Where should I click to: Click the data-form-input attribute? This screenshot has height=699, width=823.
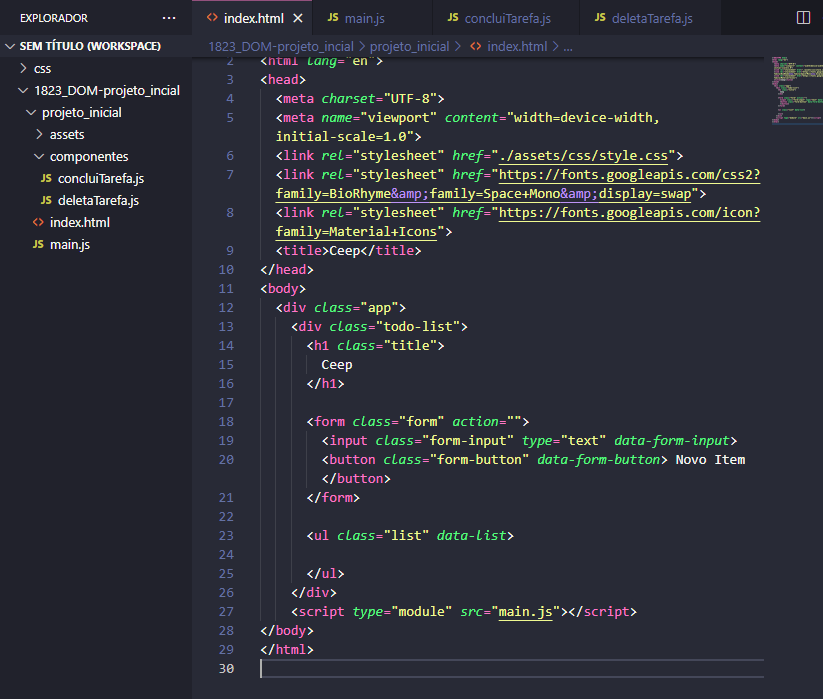coord(672,441)
